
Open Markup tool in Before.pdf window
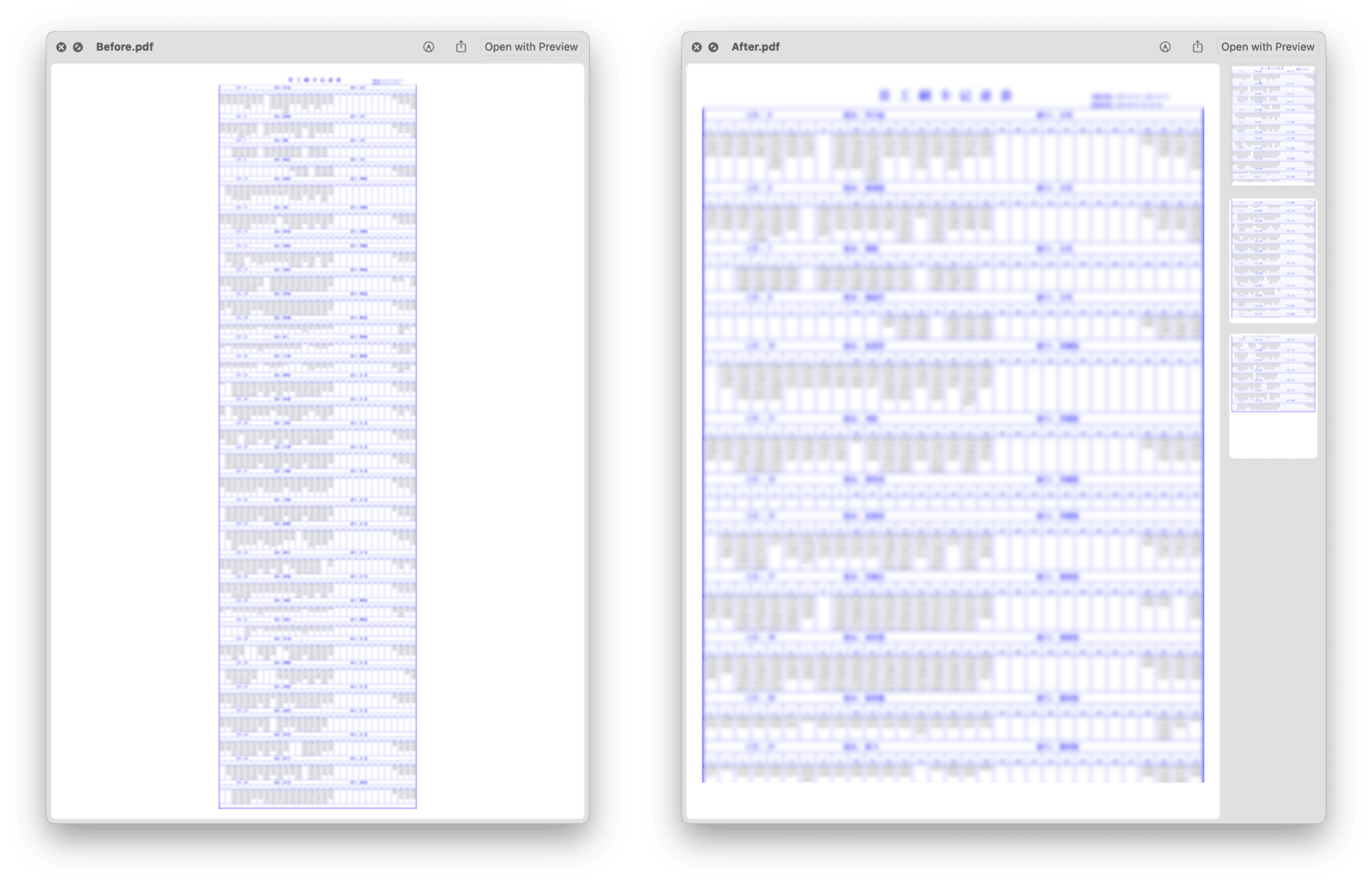429,47
